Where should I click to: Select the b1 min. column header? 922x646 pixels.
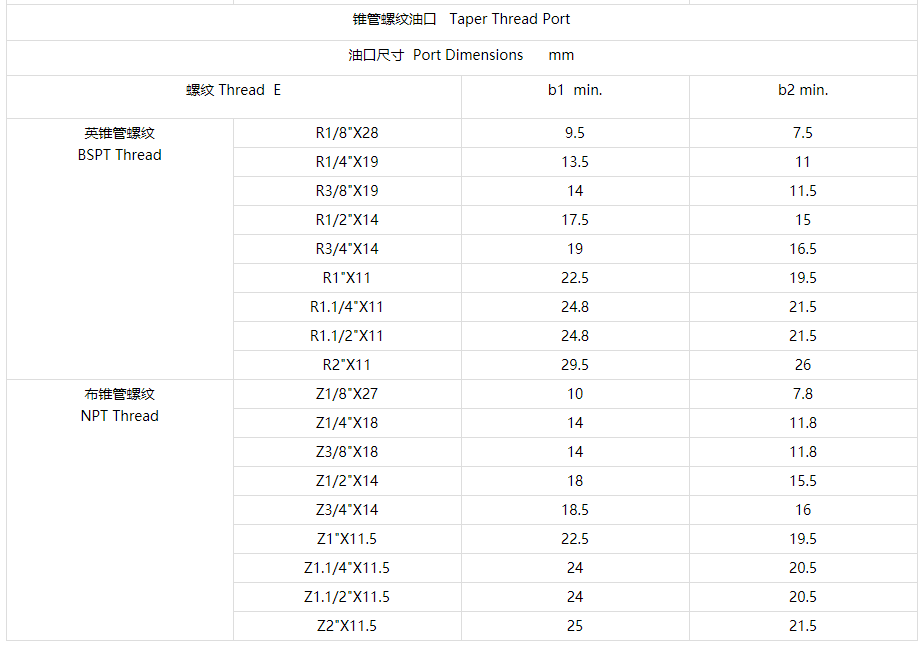click(x=575, y=97)
